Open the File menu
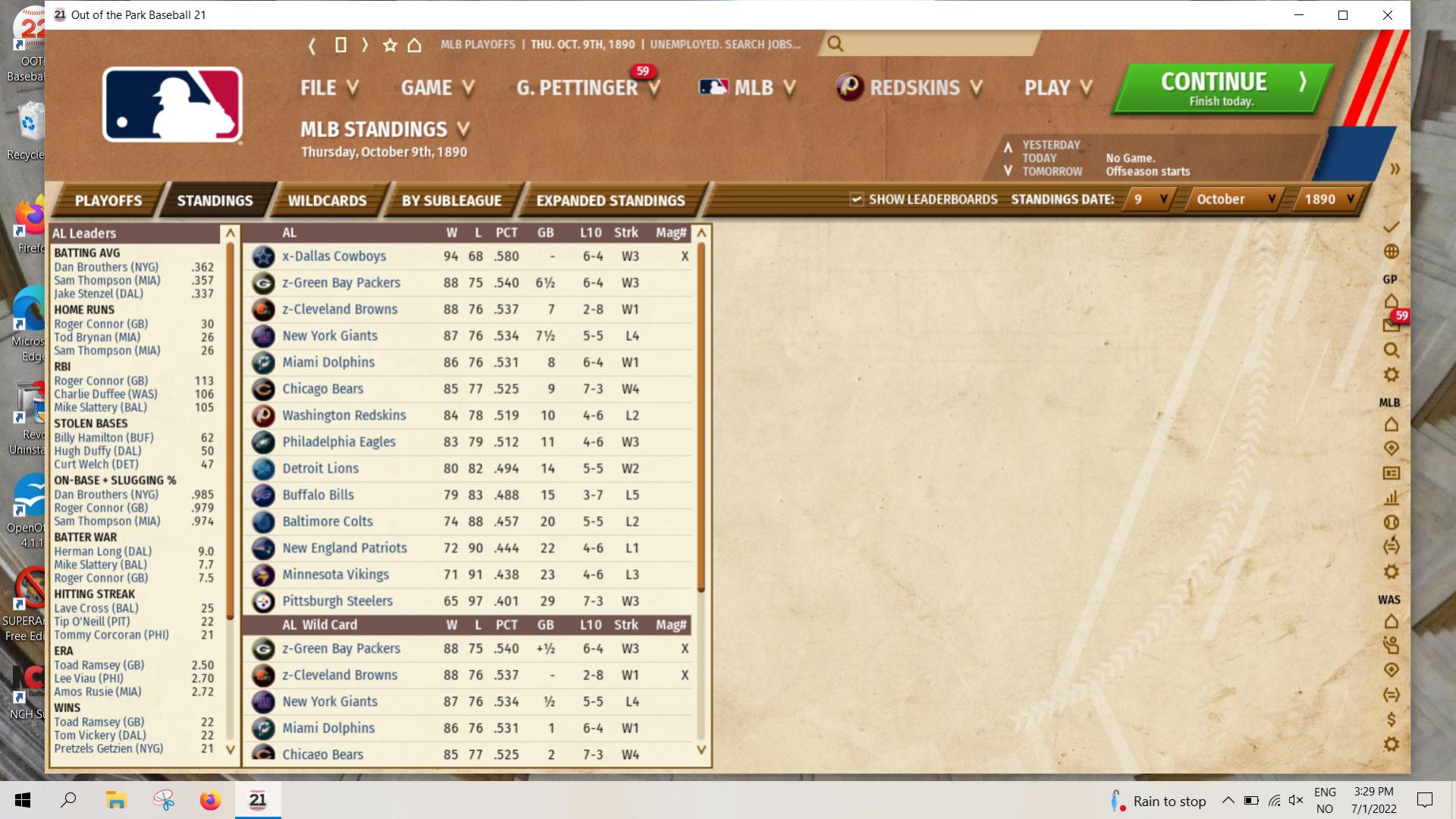 click(329, 88)
